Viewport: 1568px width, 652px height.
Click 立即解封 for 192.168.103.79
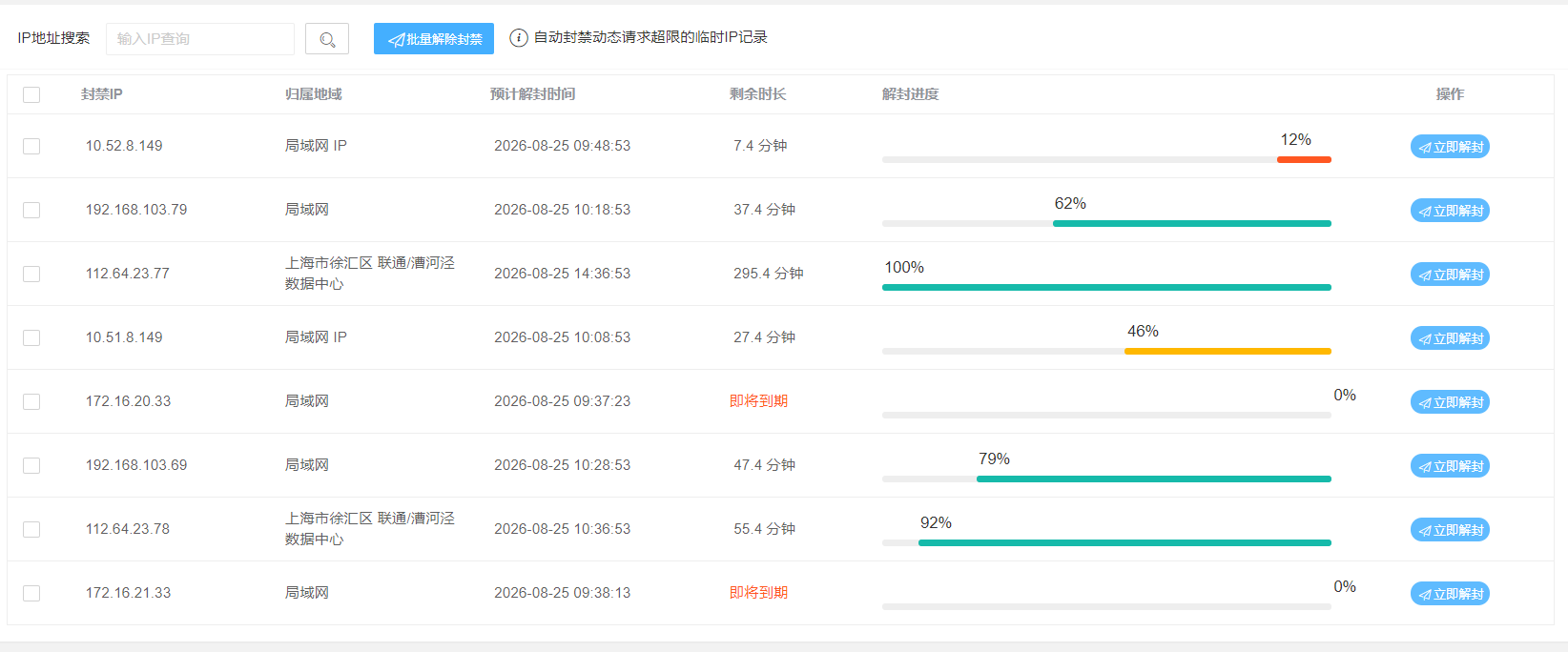(1450, 211)
